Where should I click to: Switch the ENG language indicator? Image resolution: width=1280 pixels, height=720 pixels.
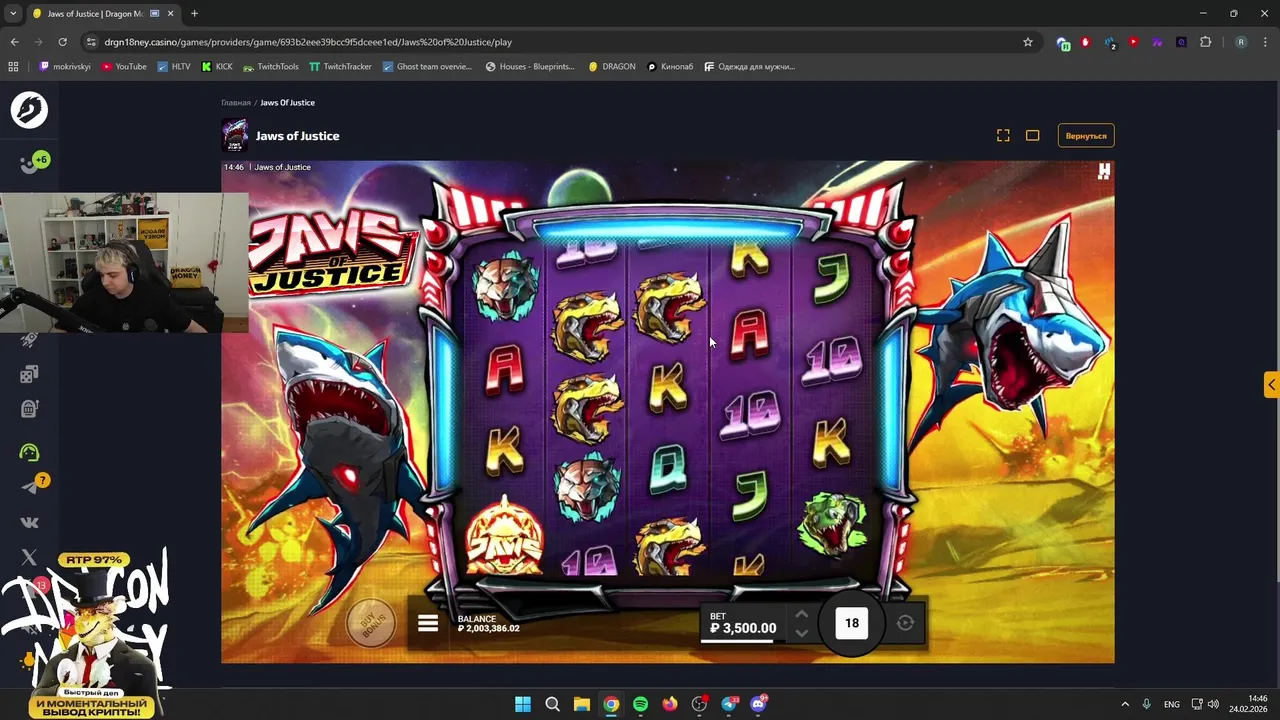[1171, 704]
